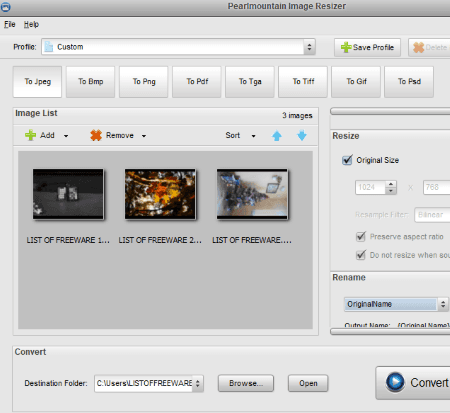Open the Resample Filter Bilinear dropdown
Image resolution: width=450 pixels, height=413 pixels.
click(432, 215)
